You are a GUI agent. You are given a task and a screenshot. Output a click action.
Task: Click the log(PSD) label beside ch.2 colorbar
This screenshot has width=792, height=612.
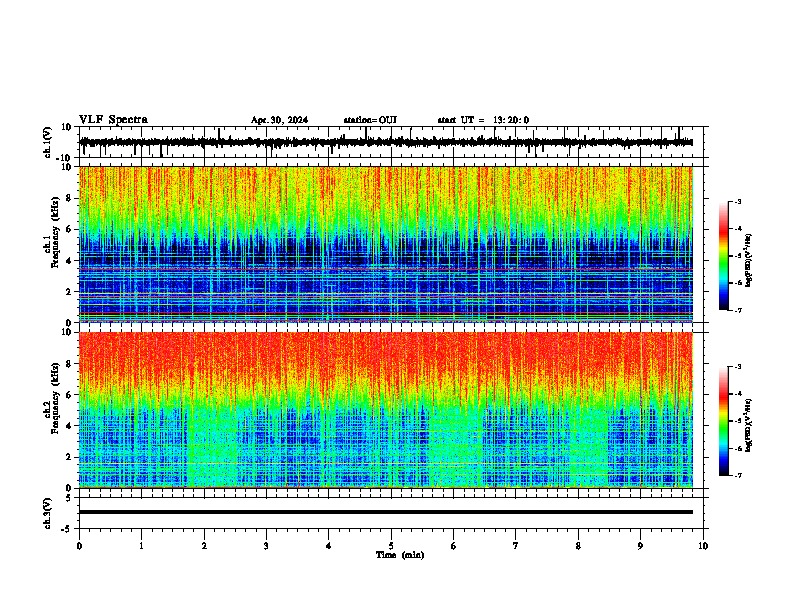[x=748, y=425]
